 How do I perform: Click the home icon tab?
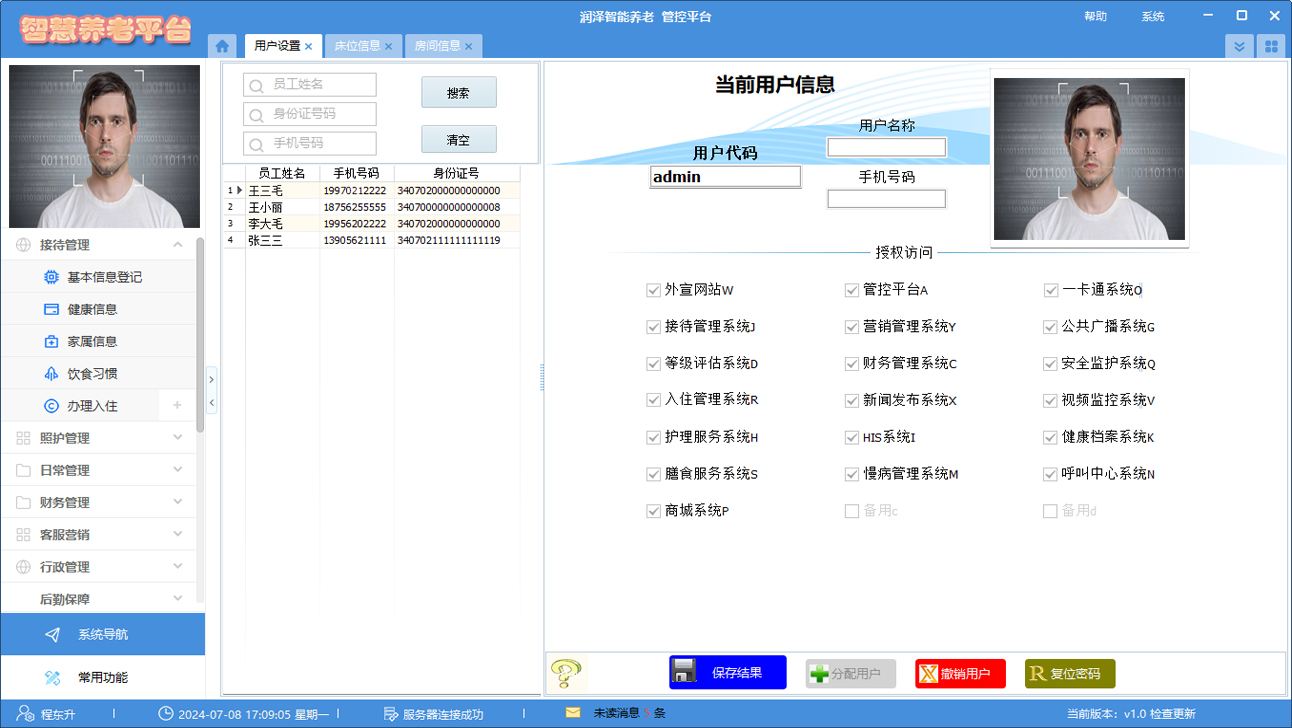click(x=222, y=46)
